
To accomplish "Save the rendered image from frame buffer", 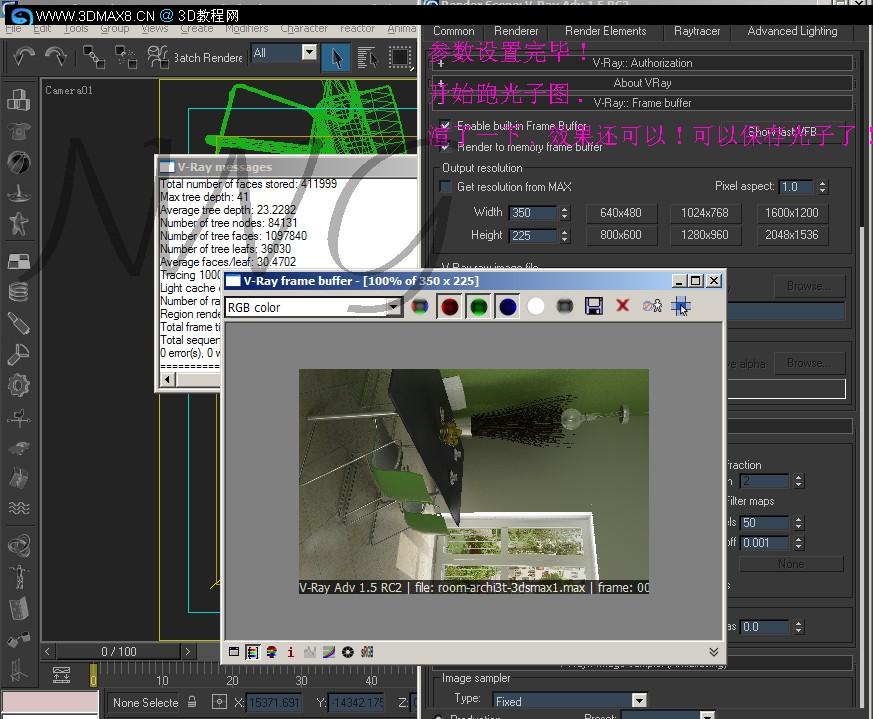I will coord(594,306).
